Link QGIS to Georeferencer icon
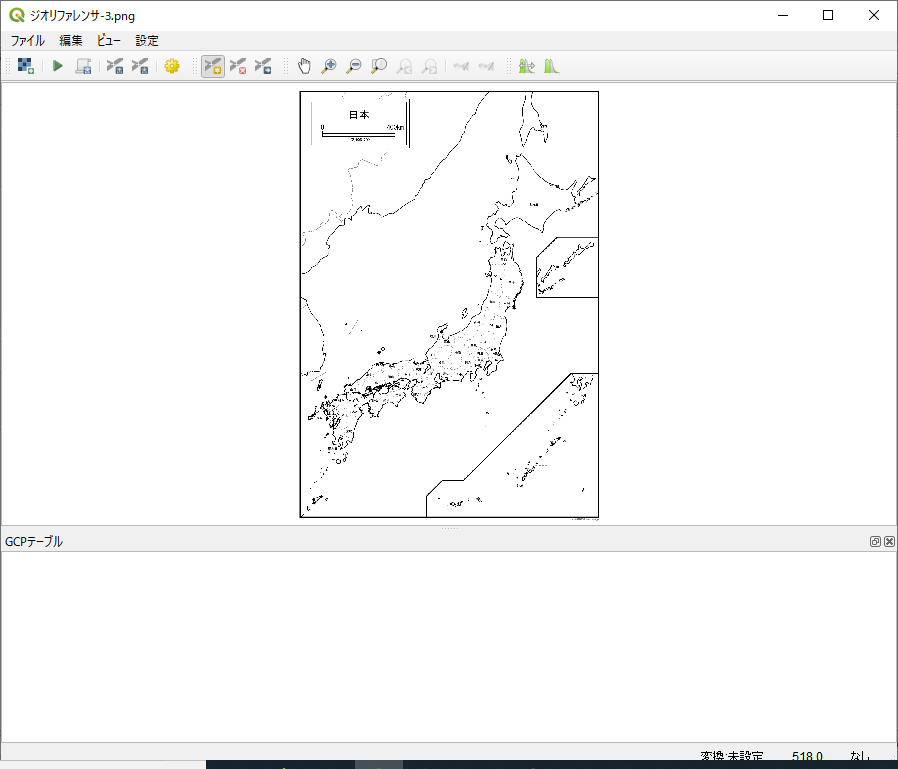Image resolution: width=898 pixels, height=769 pixels. coord(486,66)
